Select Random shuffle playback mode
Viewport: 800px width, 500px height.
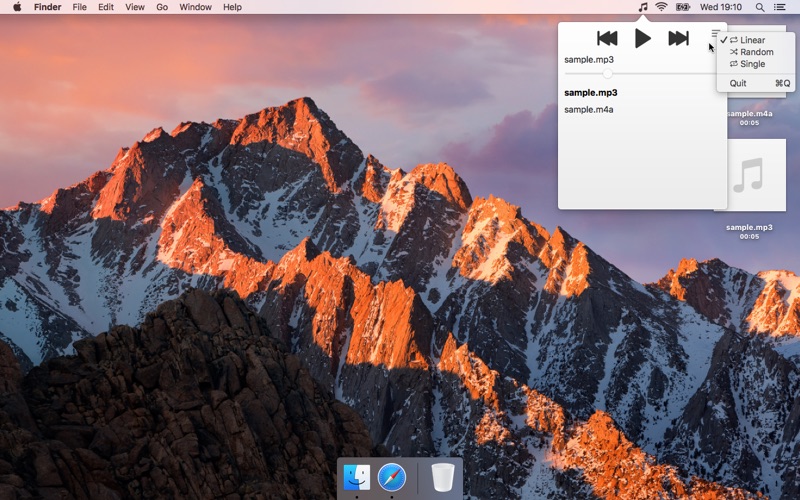(x=756, y=52)
